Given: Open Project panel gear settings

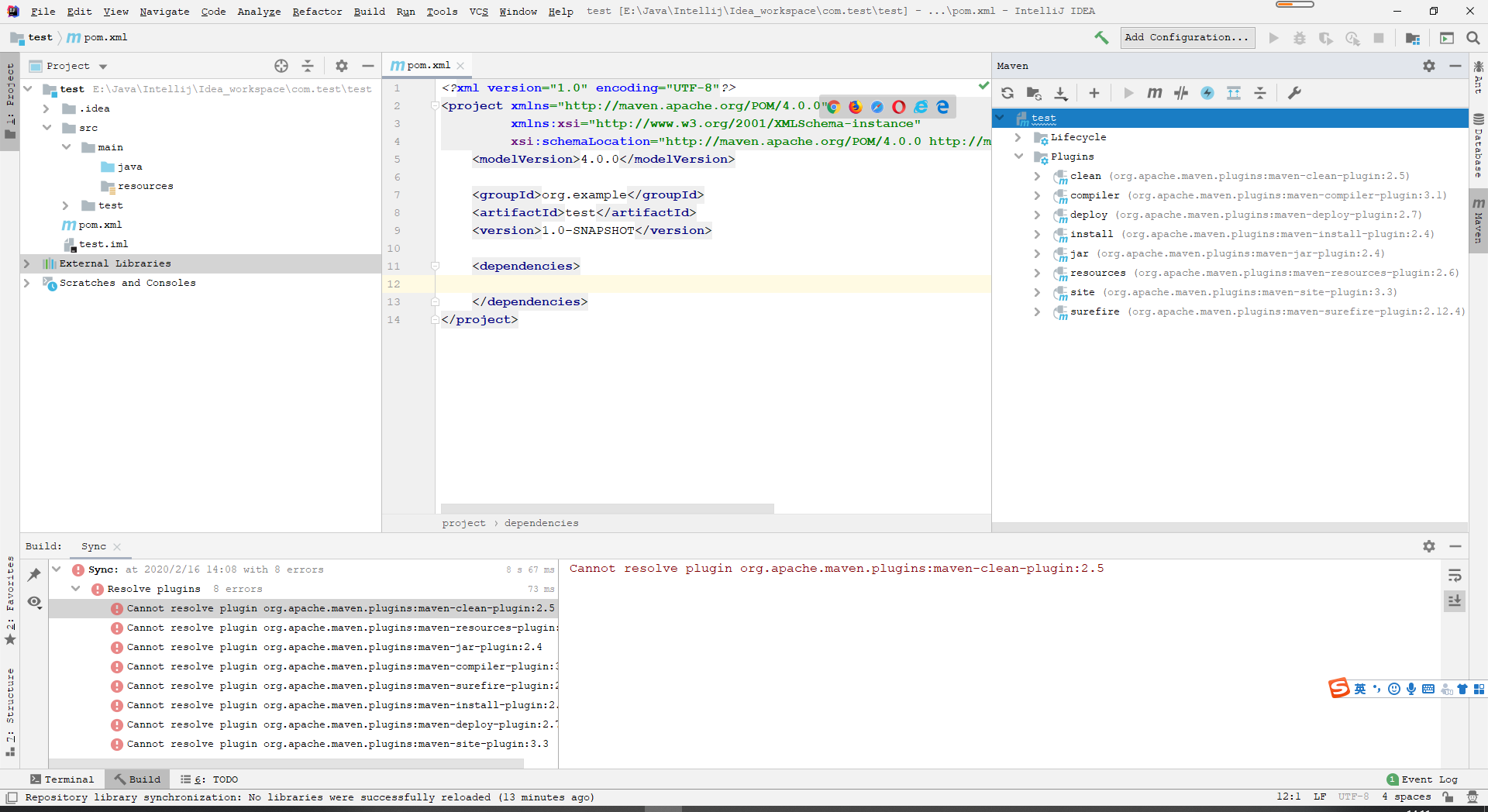Looking at the screenshot, I should click(x=342, y=66).
